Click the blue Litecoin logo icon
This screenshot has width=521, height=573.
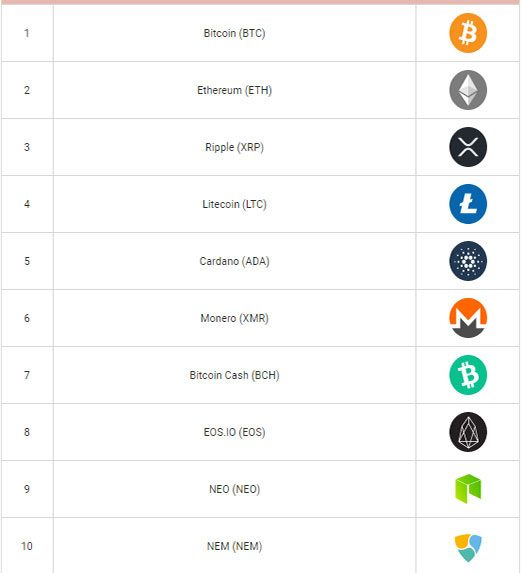coord(468,204)
